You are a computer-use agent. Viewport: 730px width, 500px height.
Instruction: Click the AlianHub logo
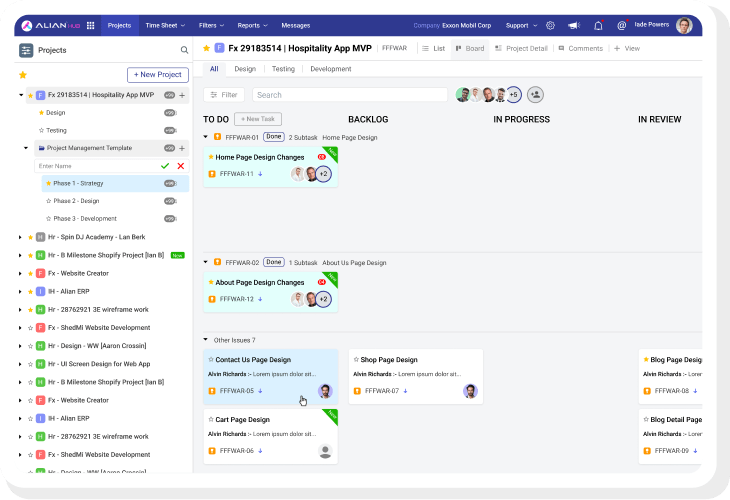51,26
